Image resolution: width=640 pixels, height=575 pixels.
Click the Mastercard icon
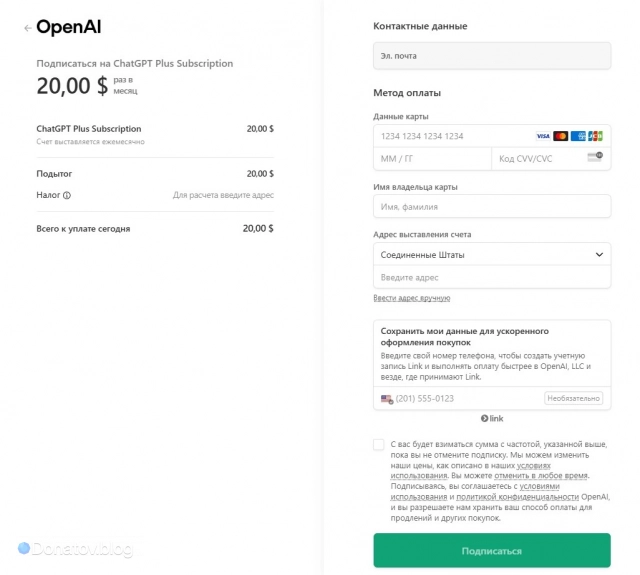click(560, 136)
